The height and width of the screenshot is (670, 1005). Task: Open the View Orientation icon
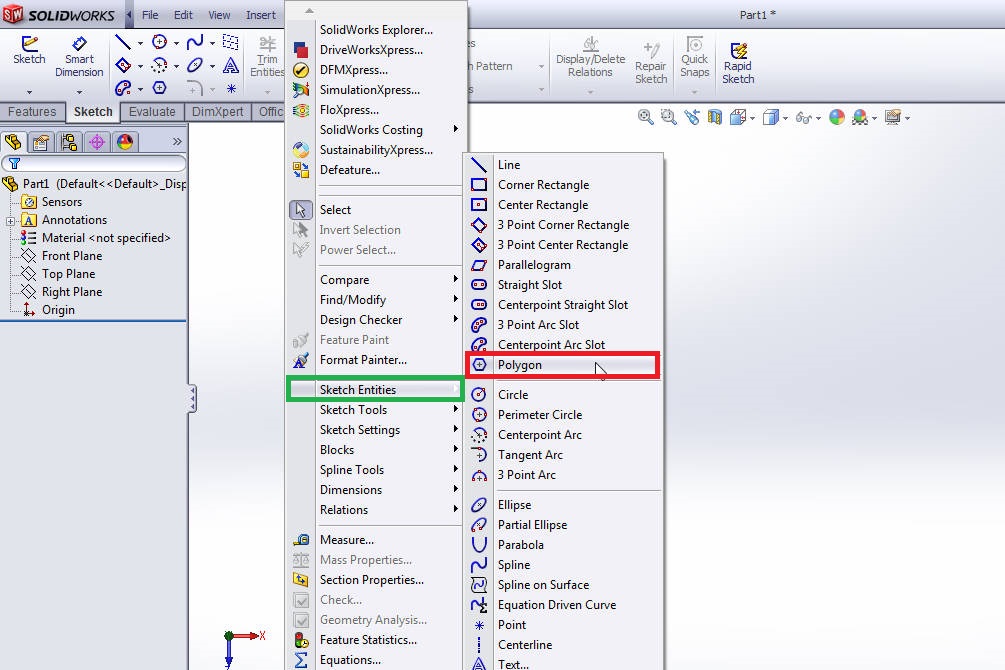pyautogui.click(x=738, y=117)
